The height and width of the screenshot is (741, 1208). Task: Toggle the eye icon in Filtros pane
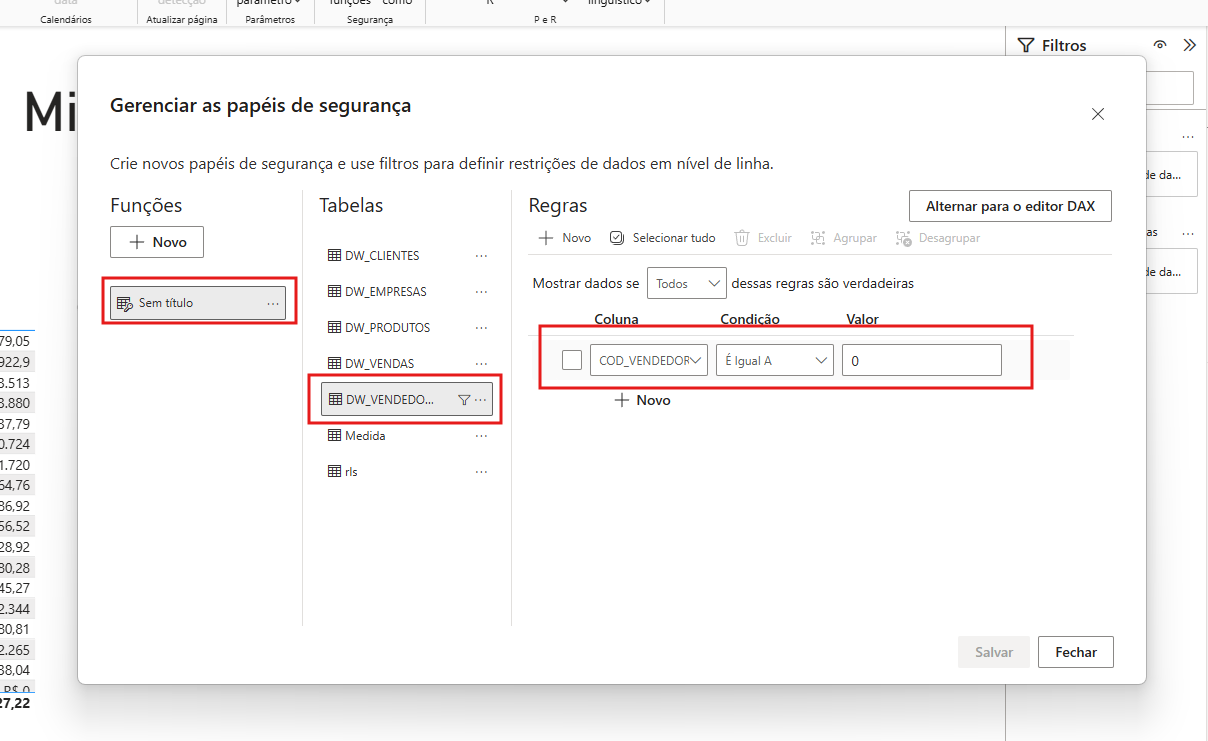(x=1160, y=45)
